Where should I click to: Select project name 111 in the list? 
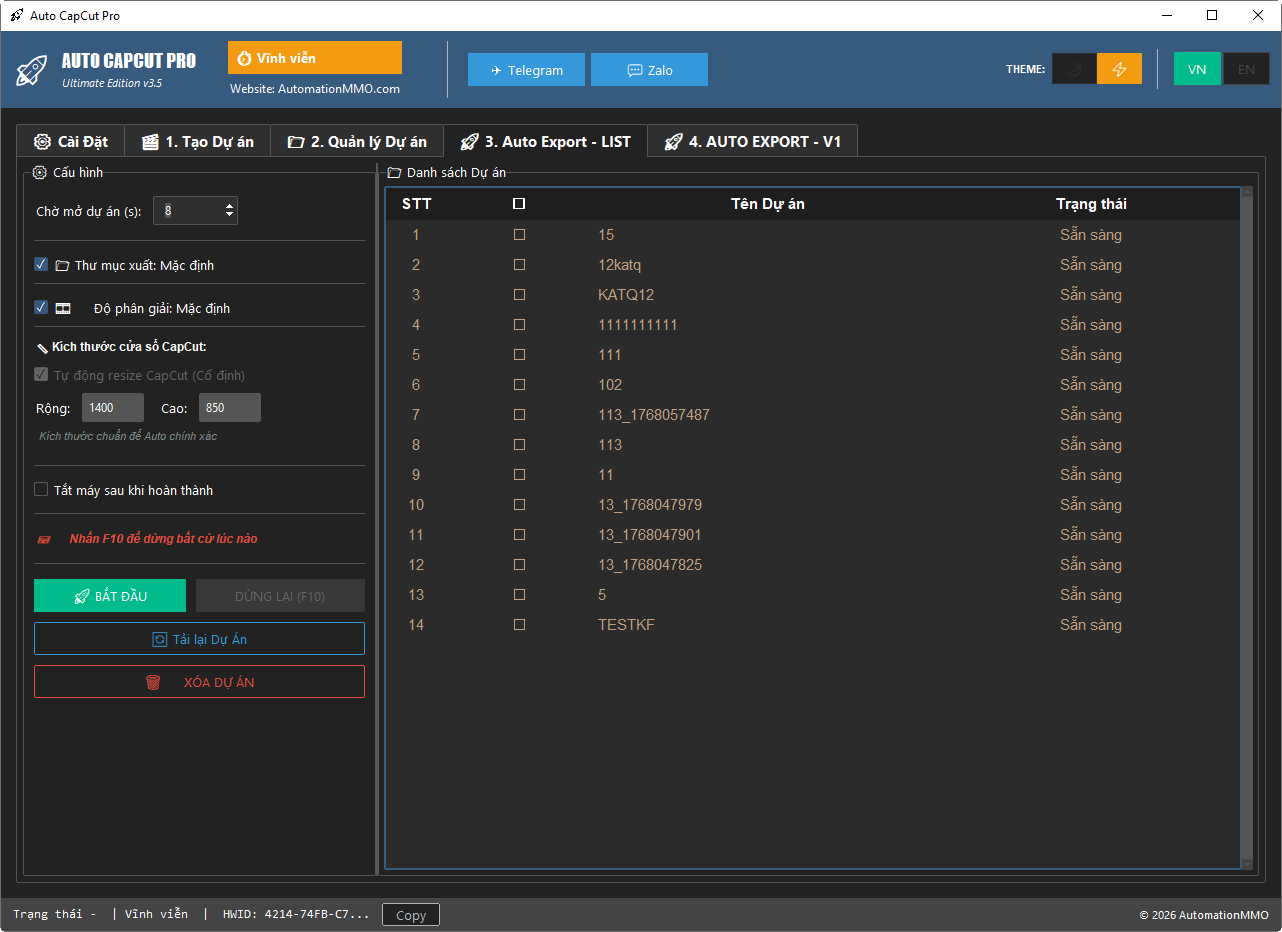610,355
